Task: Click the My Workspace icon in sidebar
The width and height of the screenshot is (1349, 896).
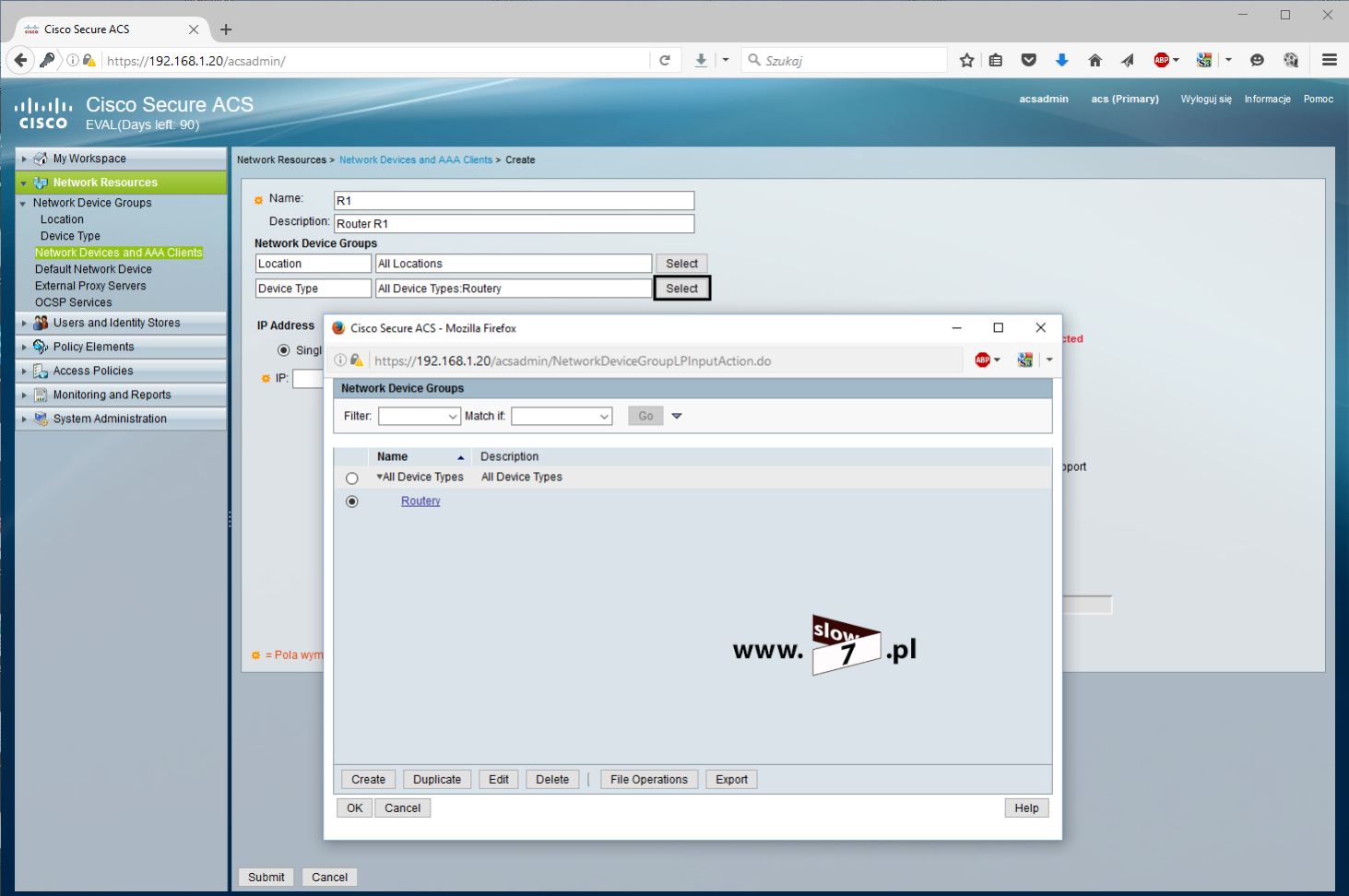Action: [x=41, y=159]
